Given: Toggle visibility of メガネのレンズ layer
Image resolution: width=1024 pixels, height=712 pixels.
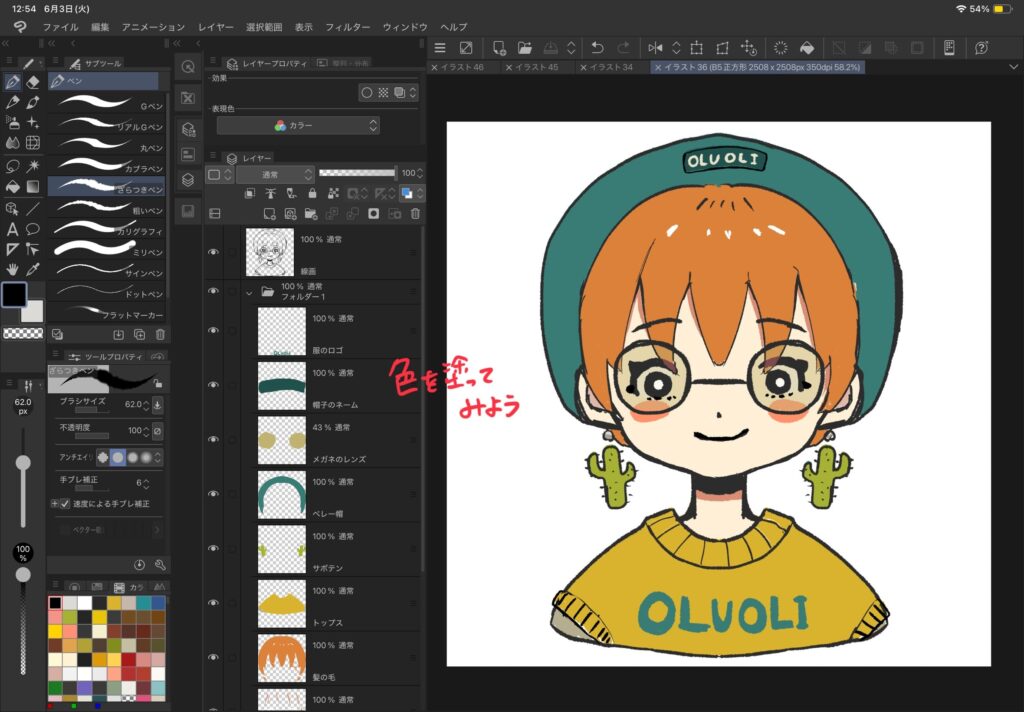Looking at the screenshot, I should click(213, 440).
